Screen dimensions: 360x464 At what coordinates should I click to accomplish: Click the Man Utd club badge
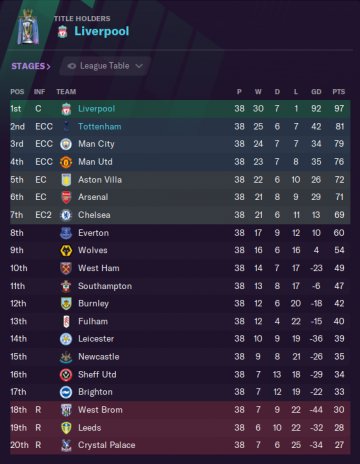[x=66, y=162]
